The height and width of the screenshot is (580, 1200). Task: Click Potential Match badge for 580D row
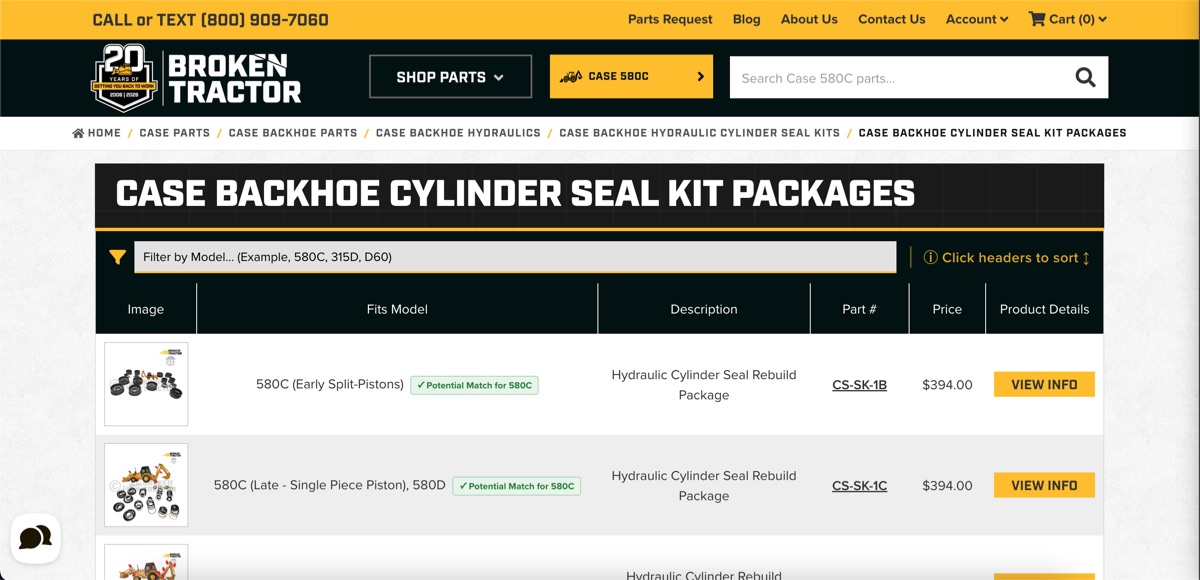tap(517, 486)
